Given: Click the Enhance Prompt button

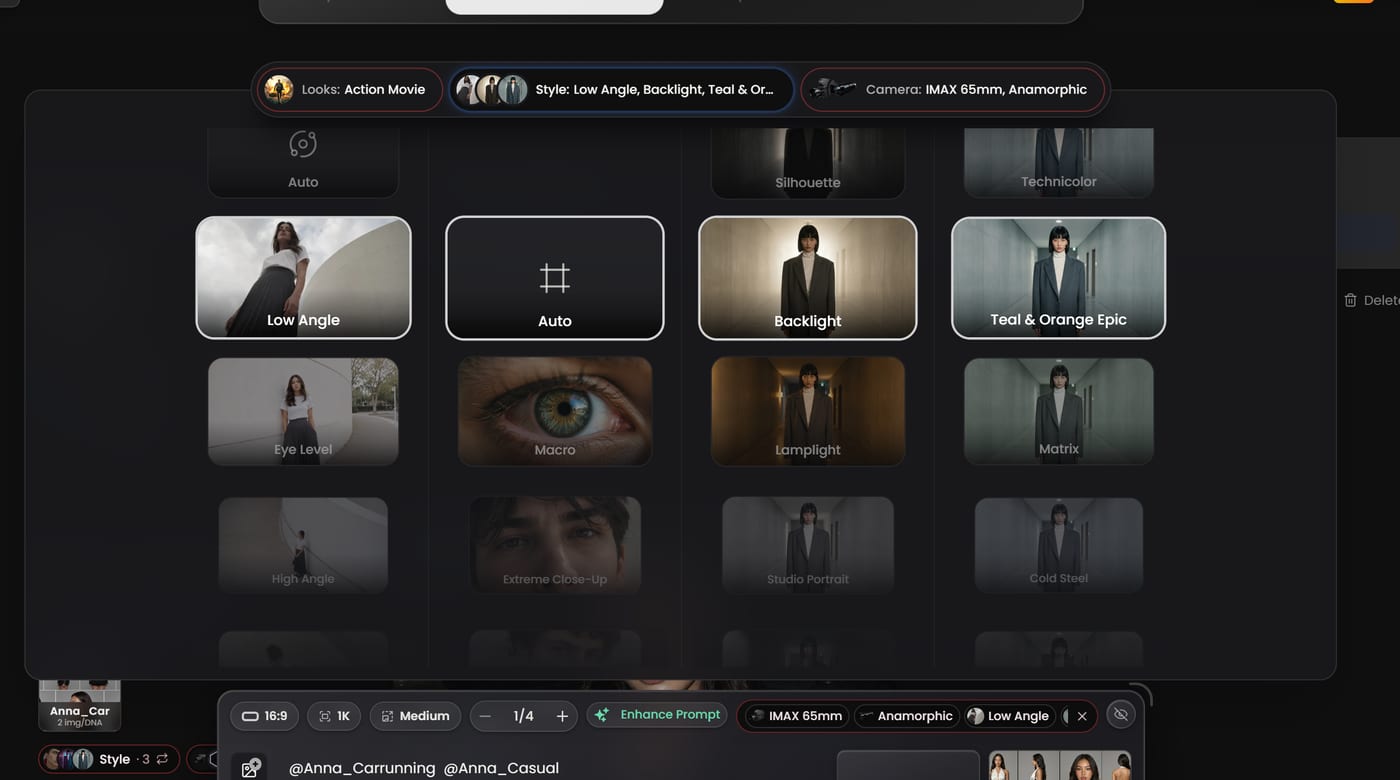Looking at the screenshot, I should point(657,715).
